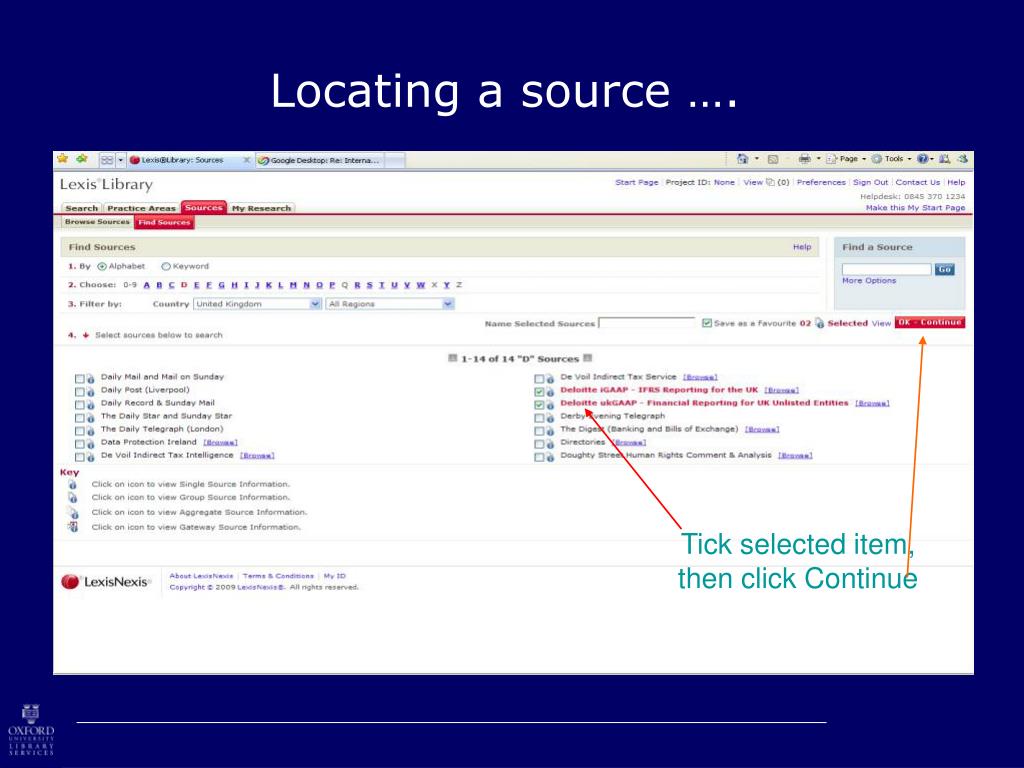Image resolution: width=1024 pixels, height=768 pixels.
Task: Select the Alphabet radio button
Action: pos(102,266)
